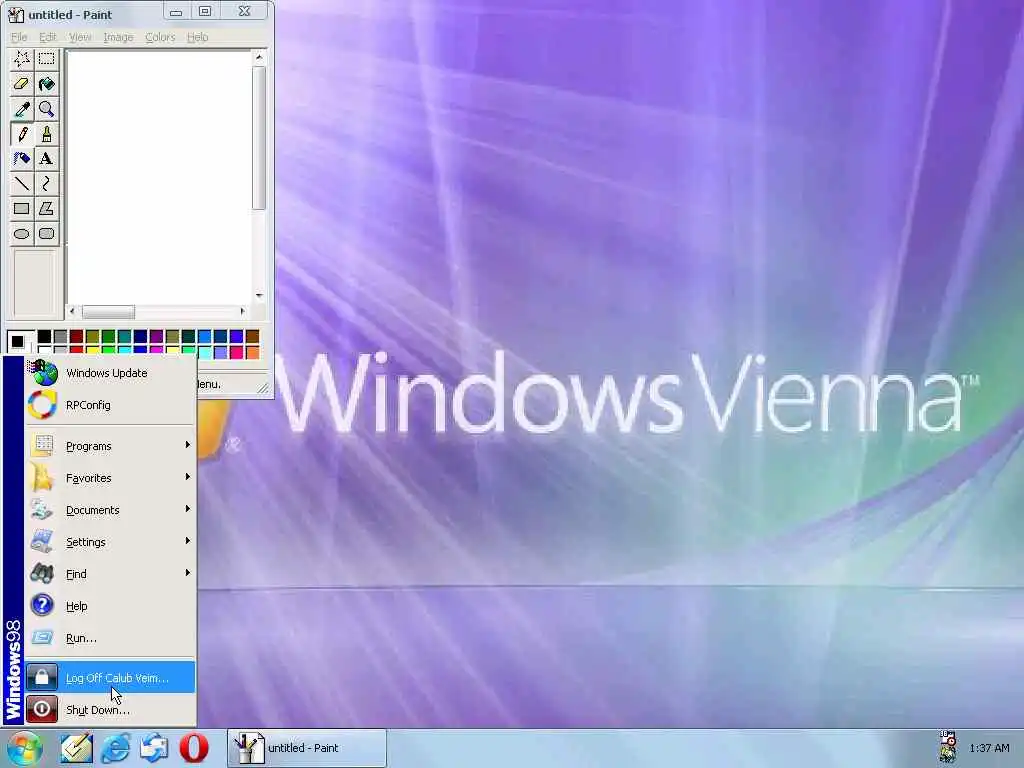This screenshot has height=768, width=1024.
Task: Launch Opera browser from quick launch
Action: pyautogui.click(x=194, y=748)
